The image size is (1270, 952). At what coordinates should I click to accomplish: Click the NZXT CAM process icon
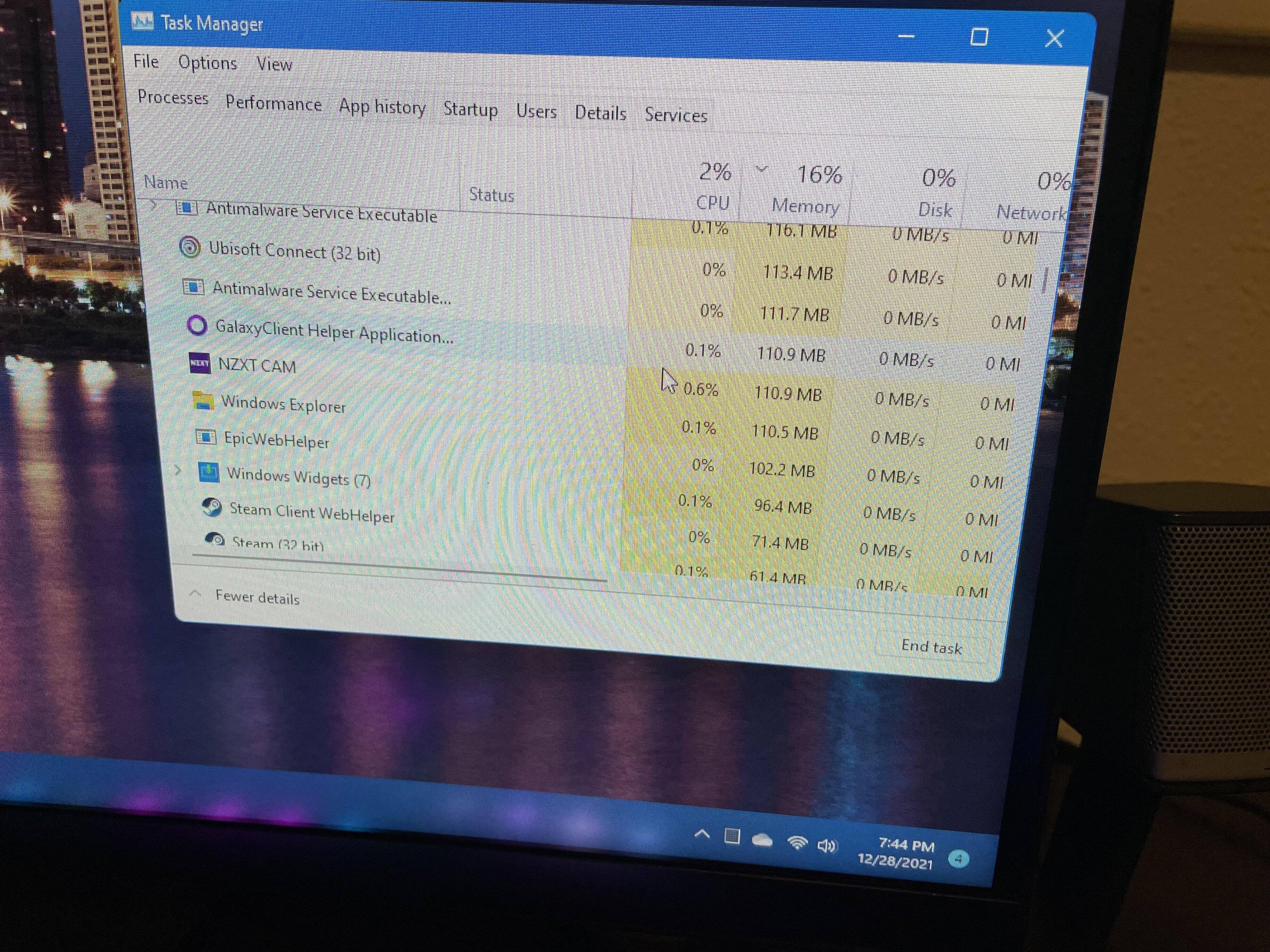click(200, 363)
